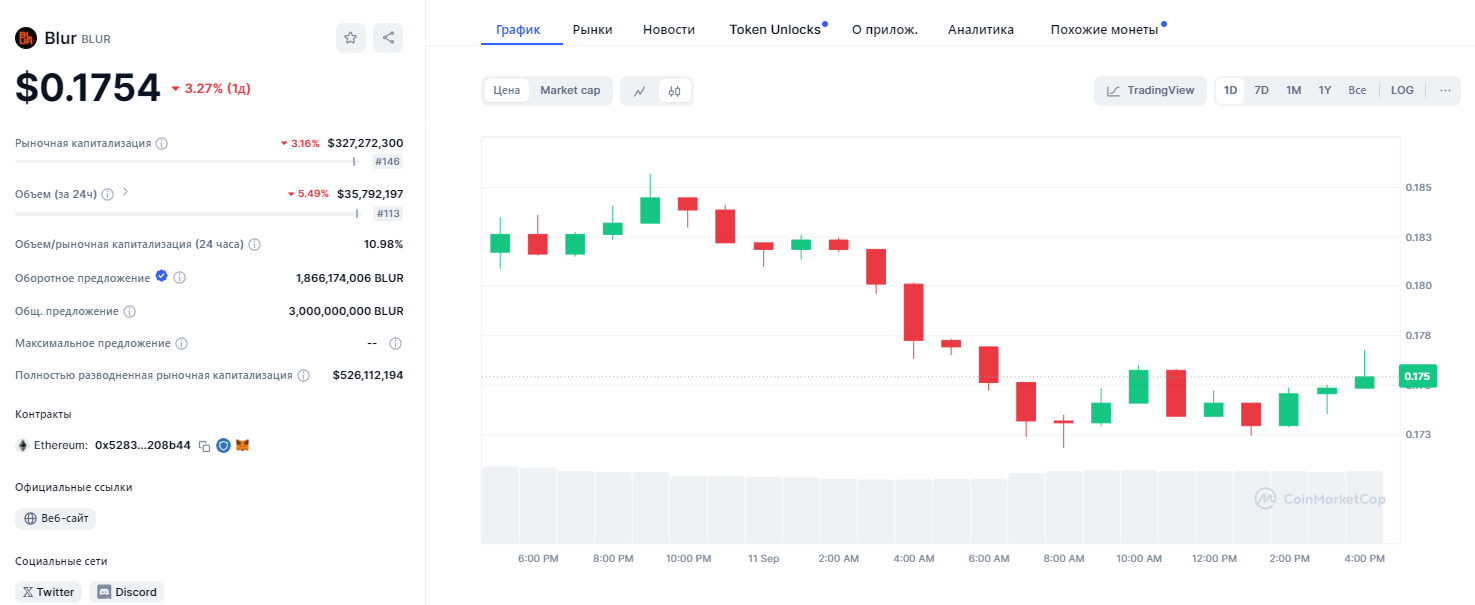
Task: Open the Рынки tab
Action: click(592, 30)
